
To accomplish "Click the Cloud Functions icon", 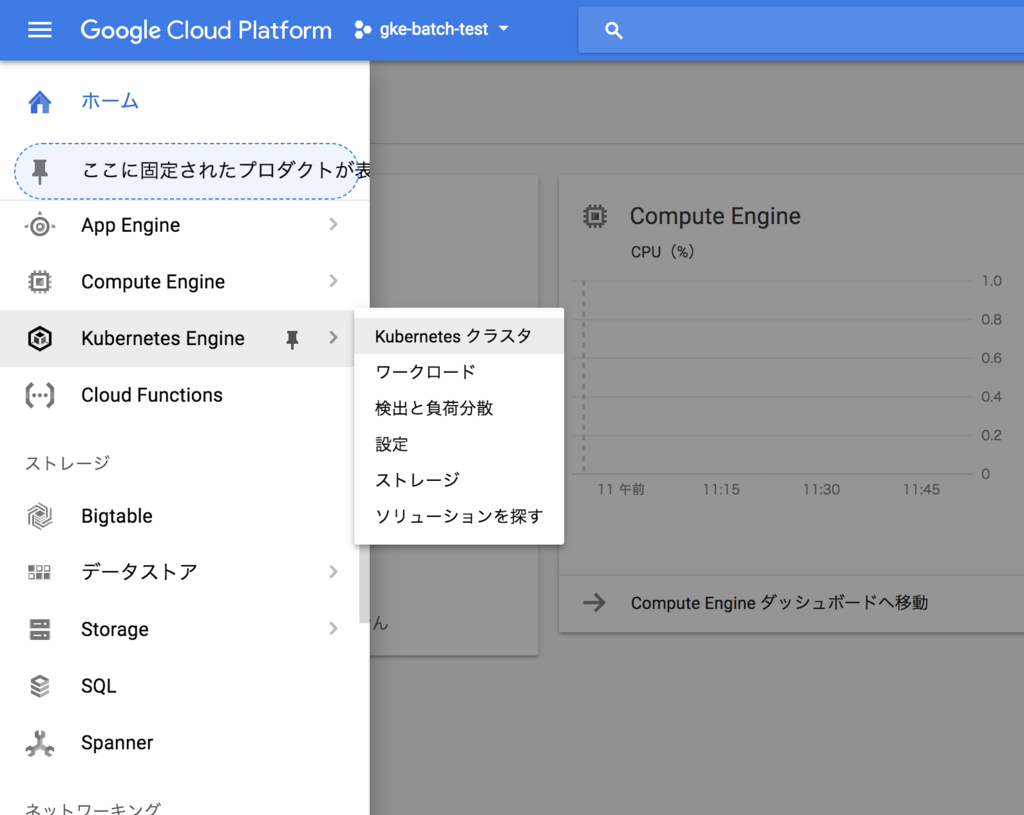I will point(40,395).
